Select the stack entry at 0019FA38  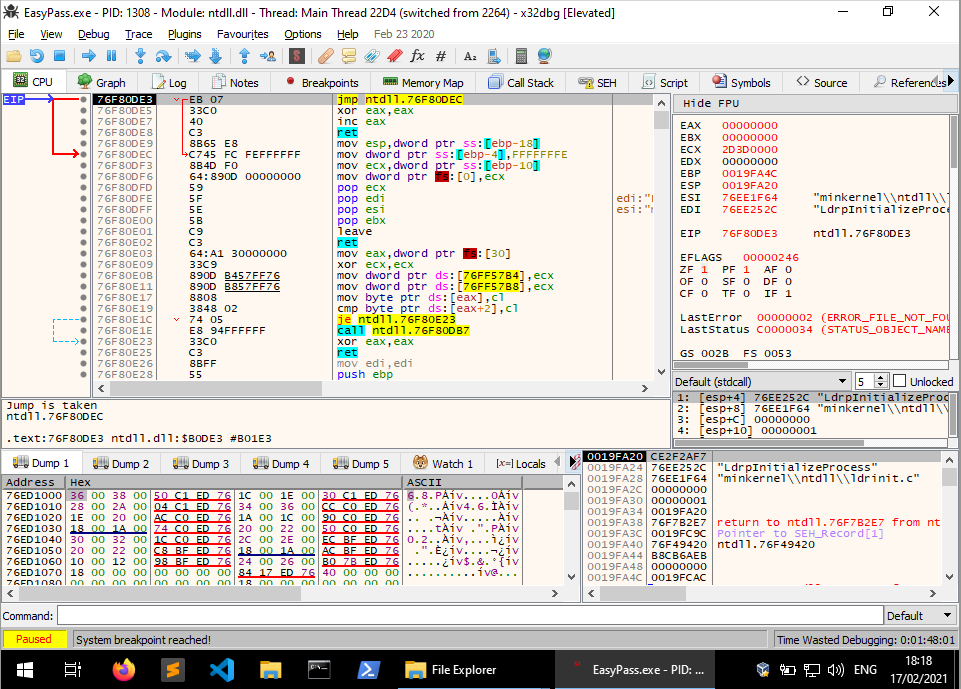[x=763, y=522]
